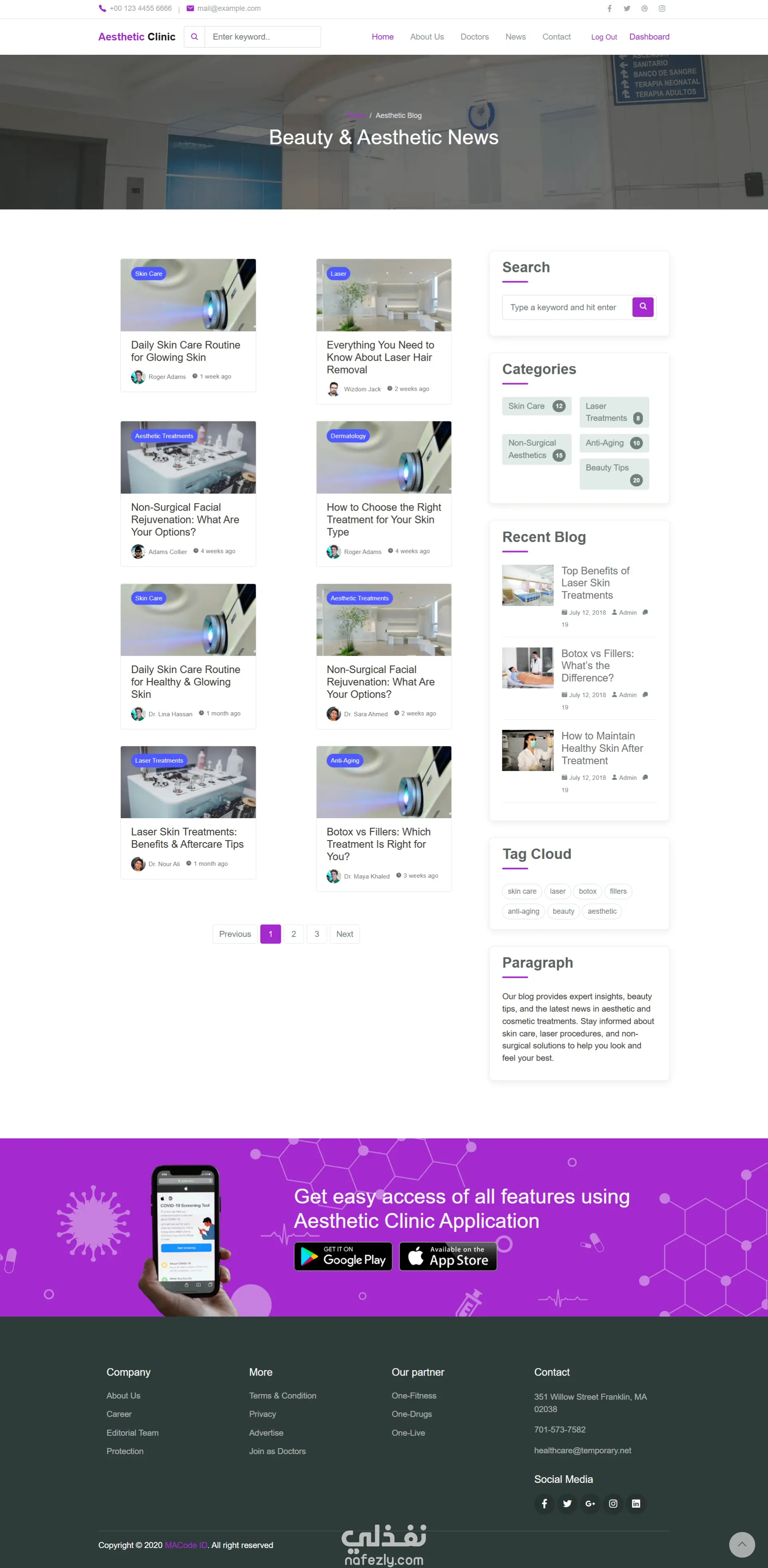Click the Anti-Aging badge on post card

(x=345, y=760)
